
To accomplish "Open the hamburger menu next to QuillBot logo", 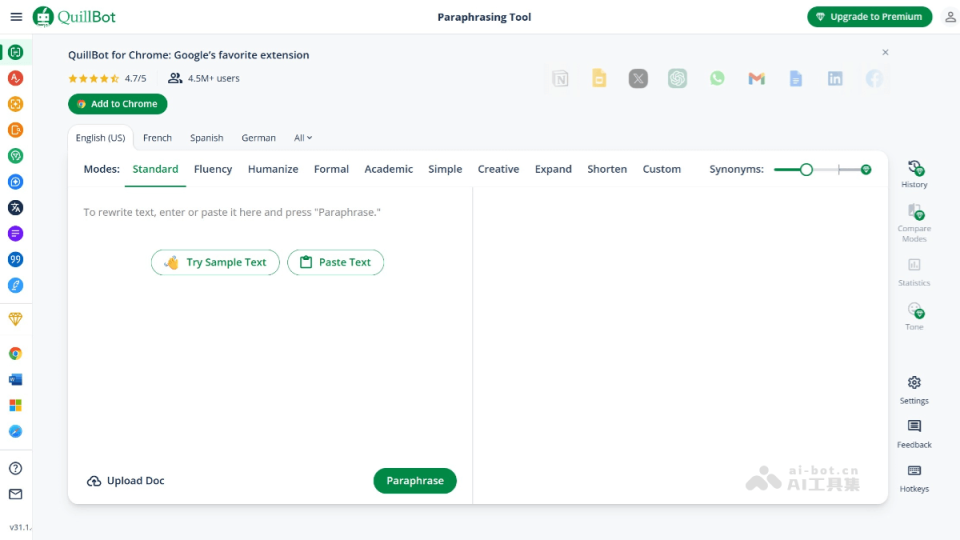I will coord(16,17).
